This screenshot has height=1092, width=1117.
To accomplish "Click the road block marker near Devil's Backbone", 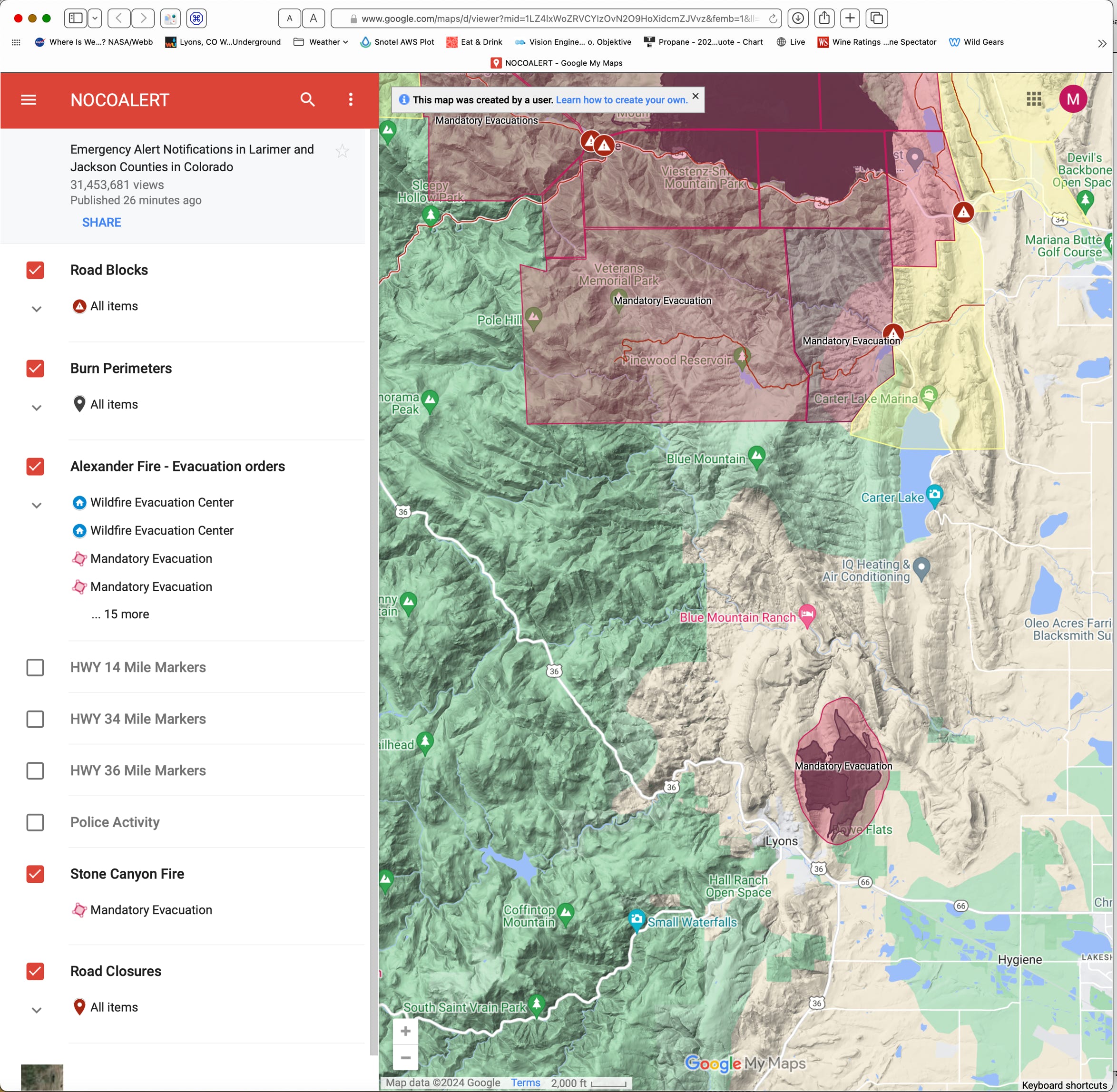I will point(963,212).
